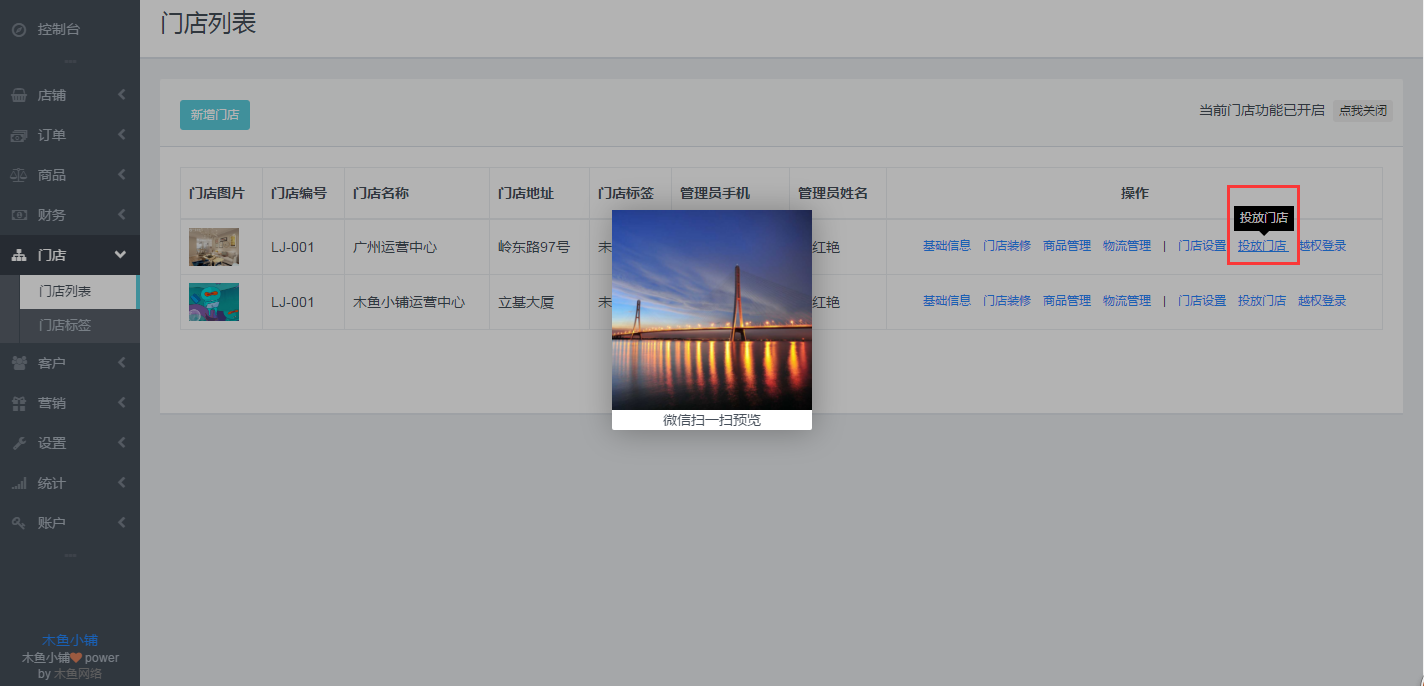Click the 财务 money icon
This screenshot has height=686, width=1424.
click(x=19, y=215)
